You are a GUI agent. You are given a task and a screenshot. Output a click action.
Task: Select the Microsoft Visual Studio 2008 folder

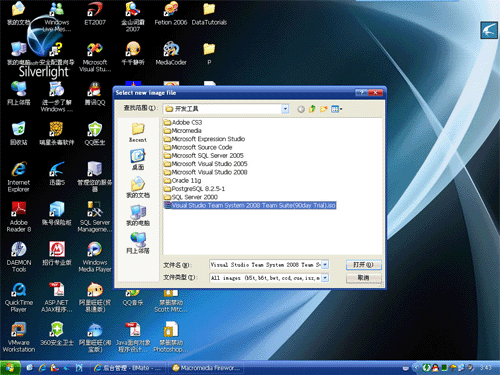206,172
